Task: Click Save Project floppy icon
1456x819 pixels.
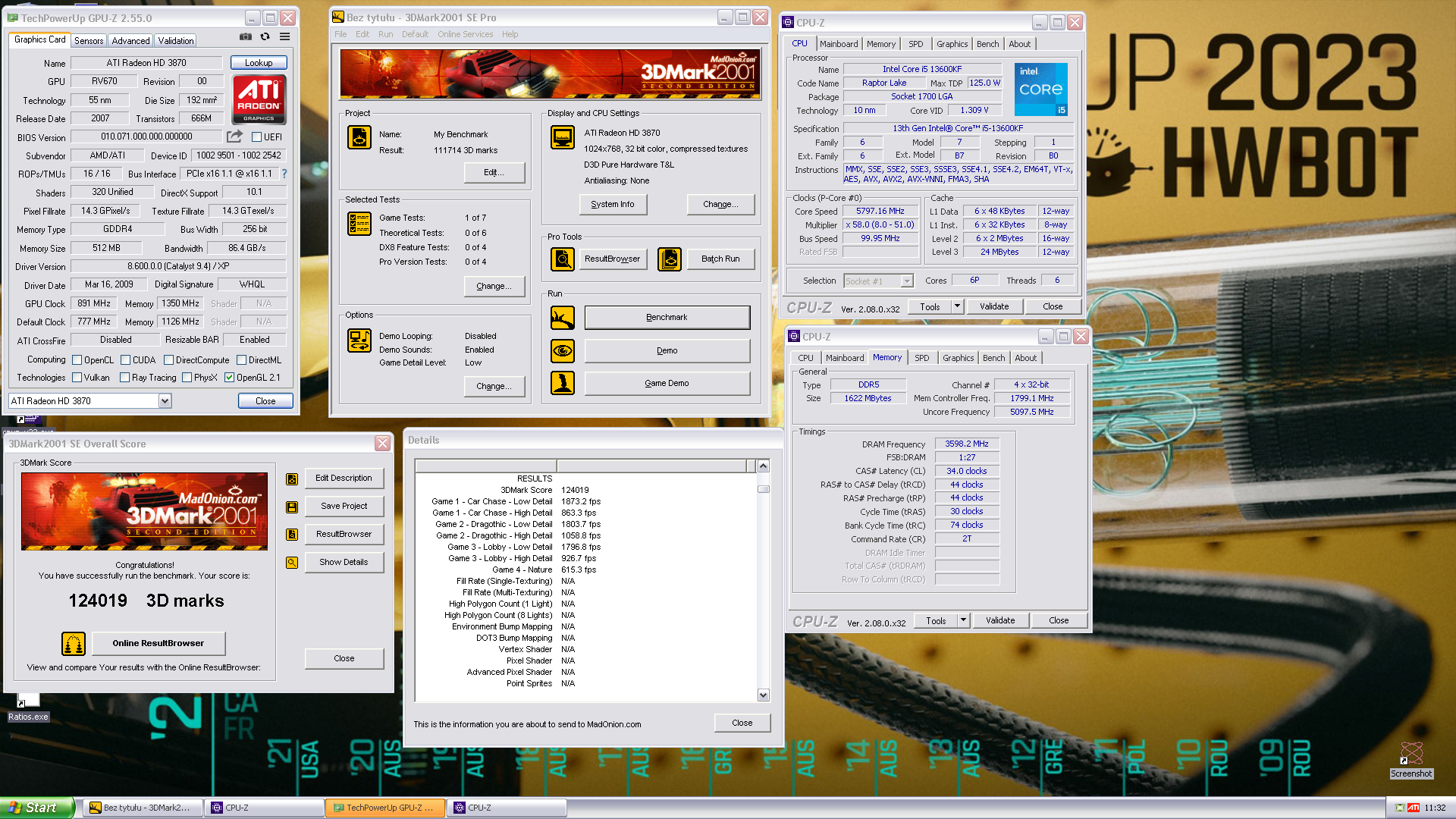Action: [291, 507]
